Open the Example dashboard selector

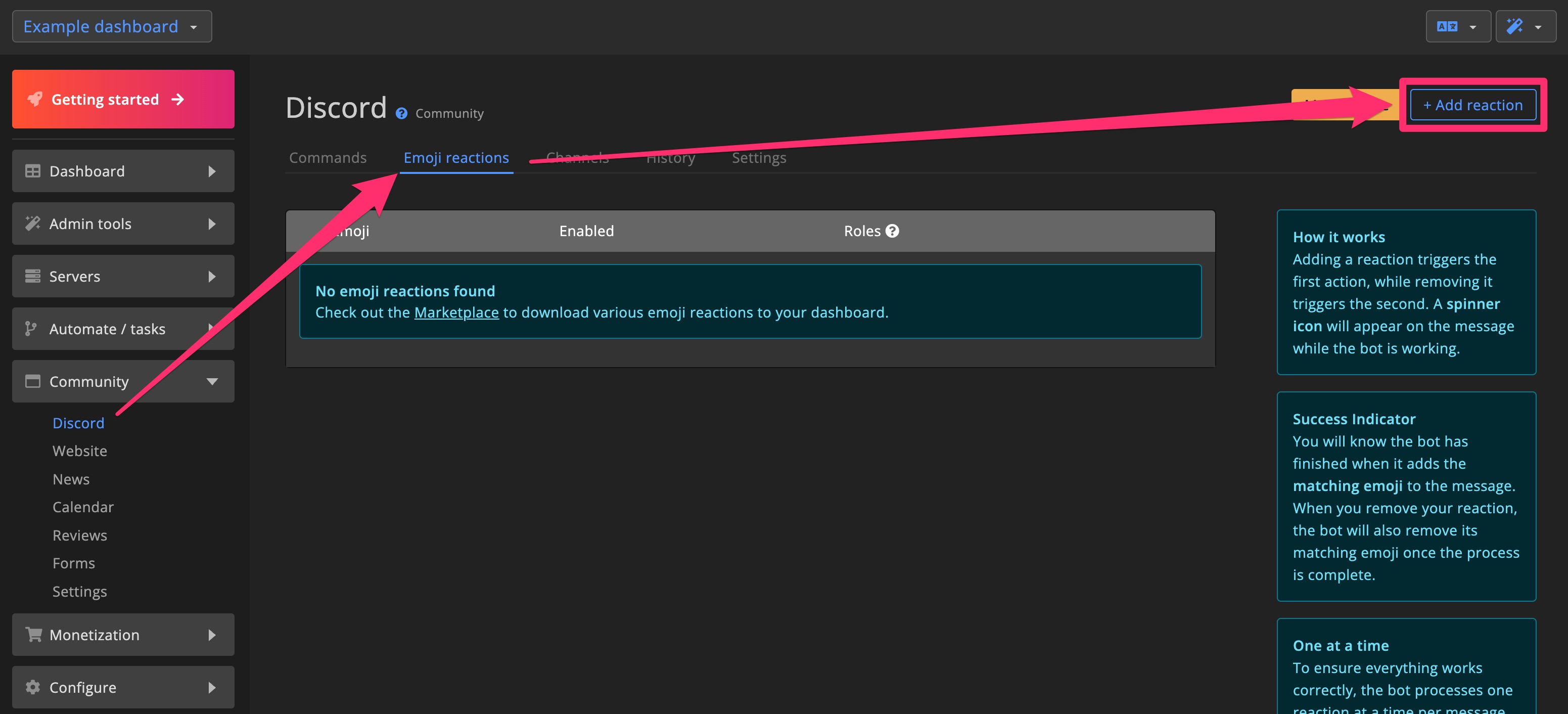click(x=111, y=26)
